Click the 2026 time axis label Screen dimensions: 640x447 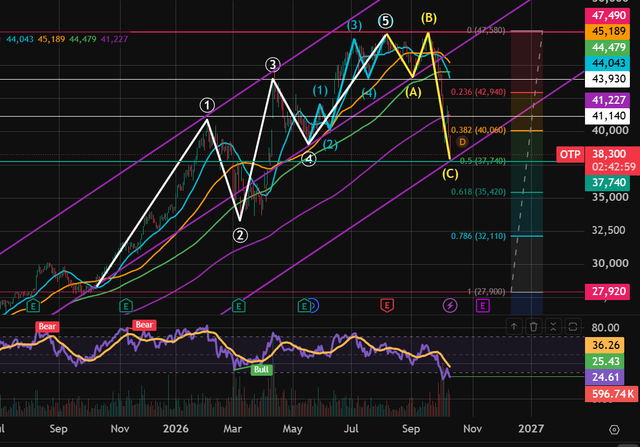click(176, 429)
